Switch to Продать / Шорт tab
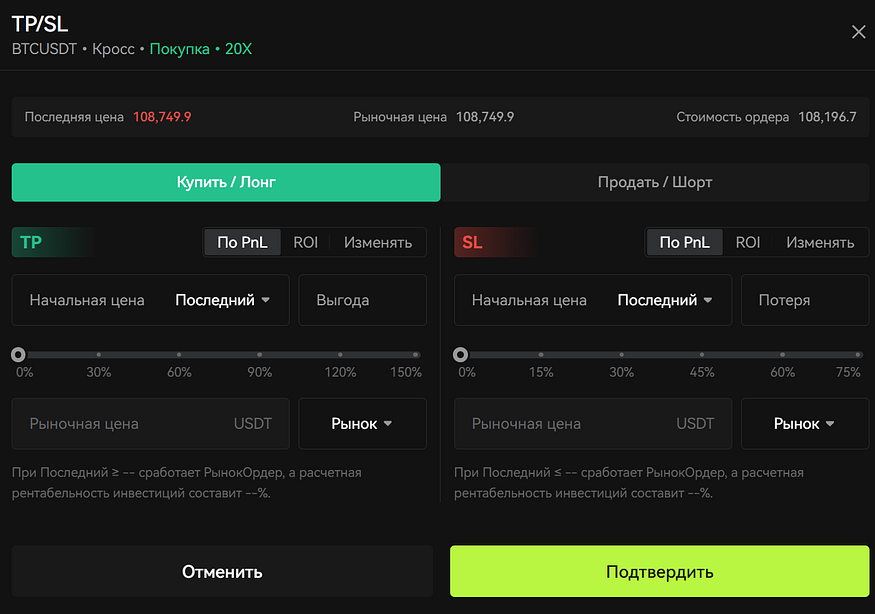Image resolution: width=875 pixels, height=614 pixels. coord(655,182)
